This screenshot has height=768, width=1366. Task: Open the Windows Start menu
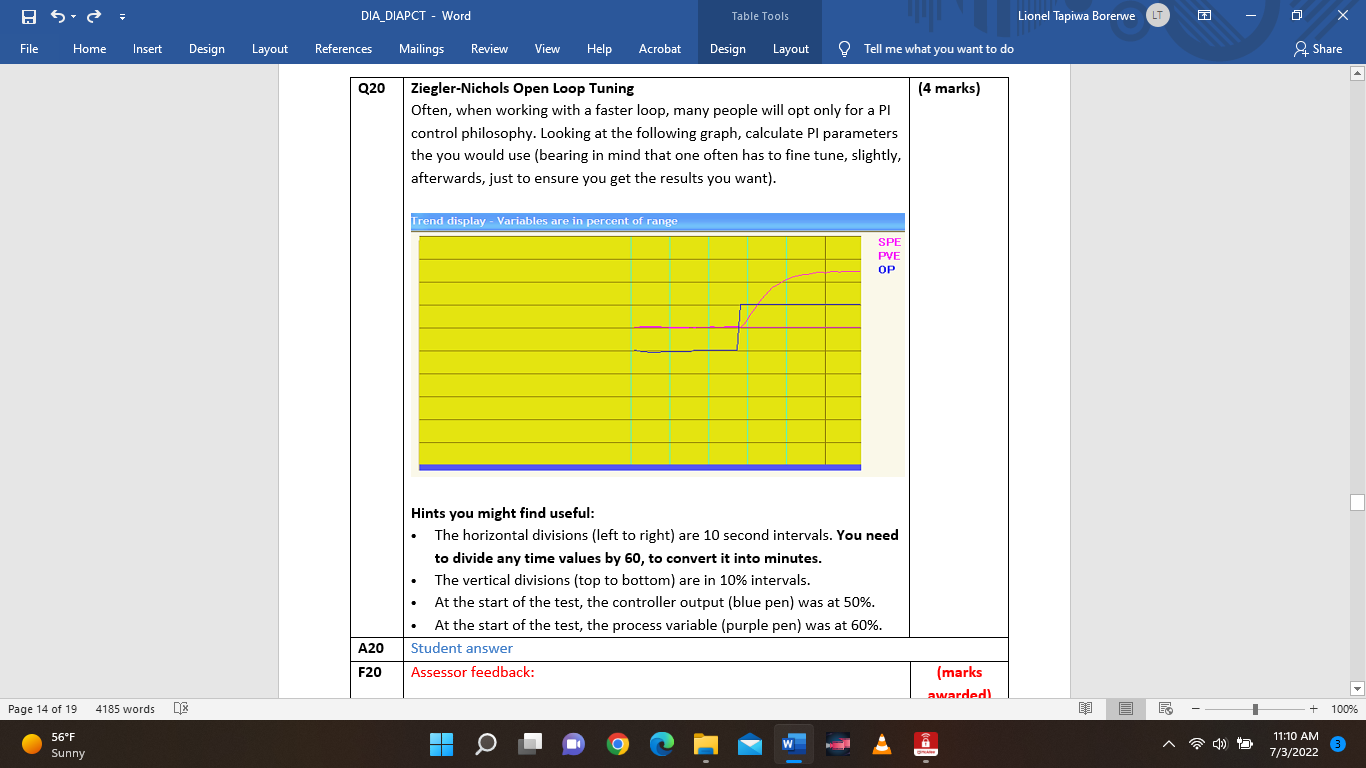[x=441, y=744]
